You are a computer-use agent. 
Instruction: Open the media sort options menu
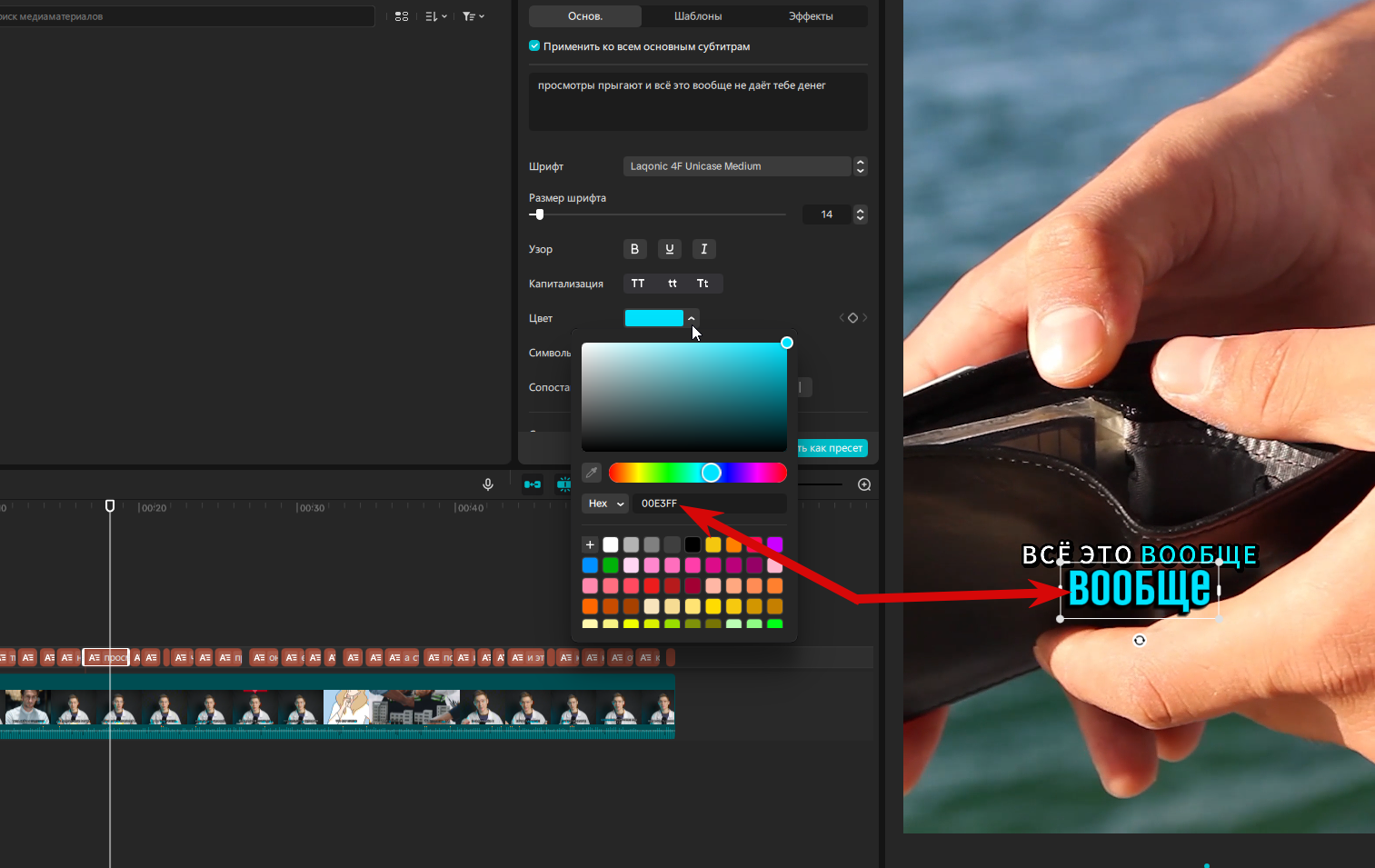pyautogui.click(x=436, y=16)
